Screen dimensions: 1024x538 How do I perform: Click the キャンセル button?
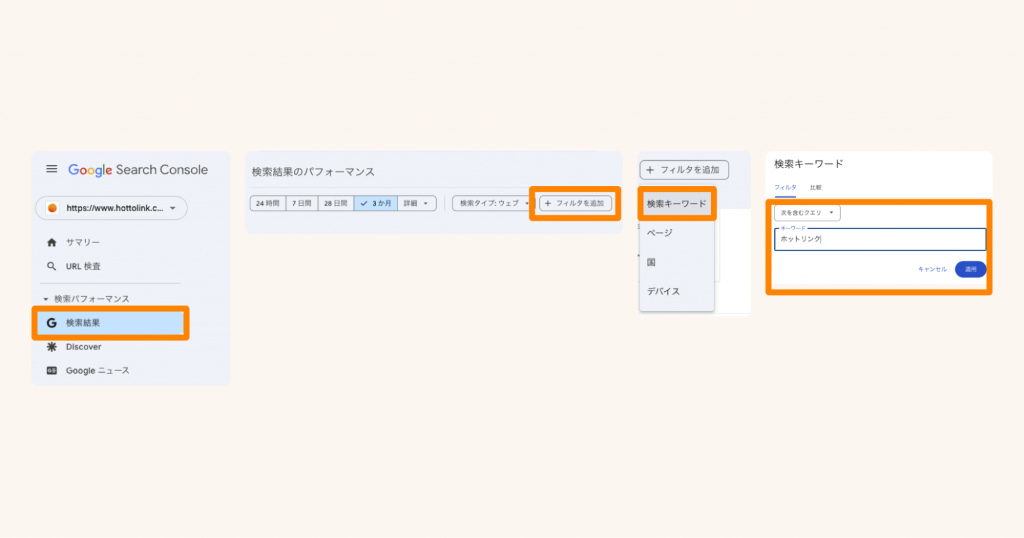coord(932,269)
